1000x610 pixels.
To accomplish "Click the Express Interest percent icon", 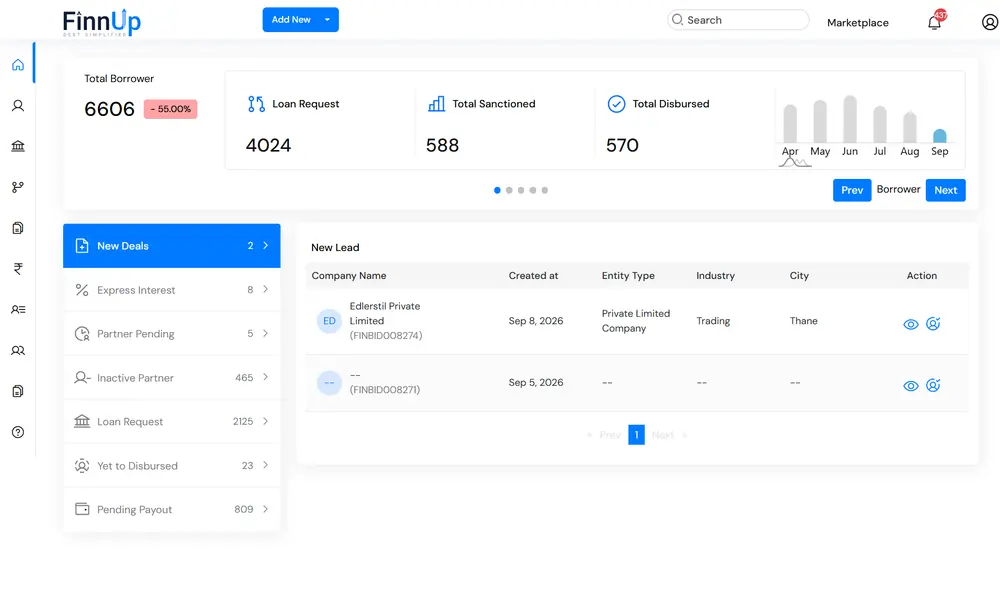I will point(82,290).
